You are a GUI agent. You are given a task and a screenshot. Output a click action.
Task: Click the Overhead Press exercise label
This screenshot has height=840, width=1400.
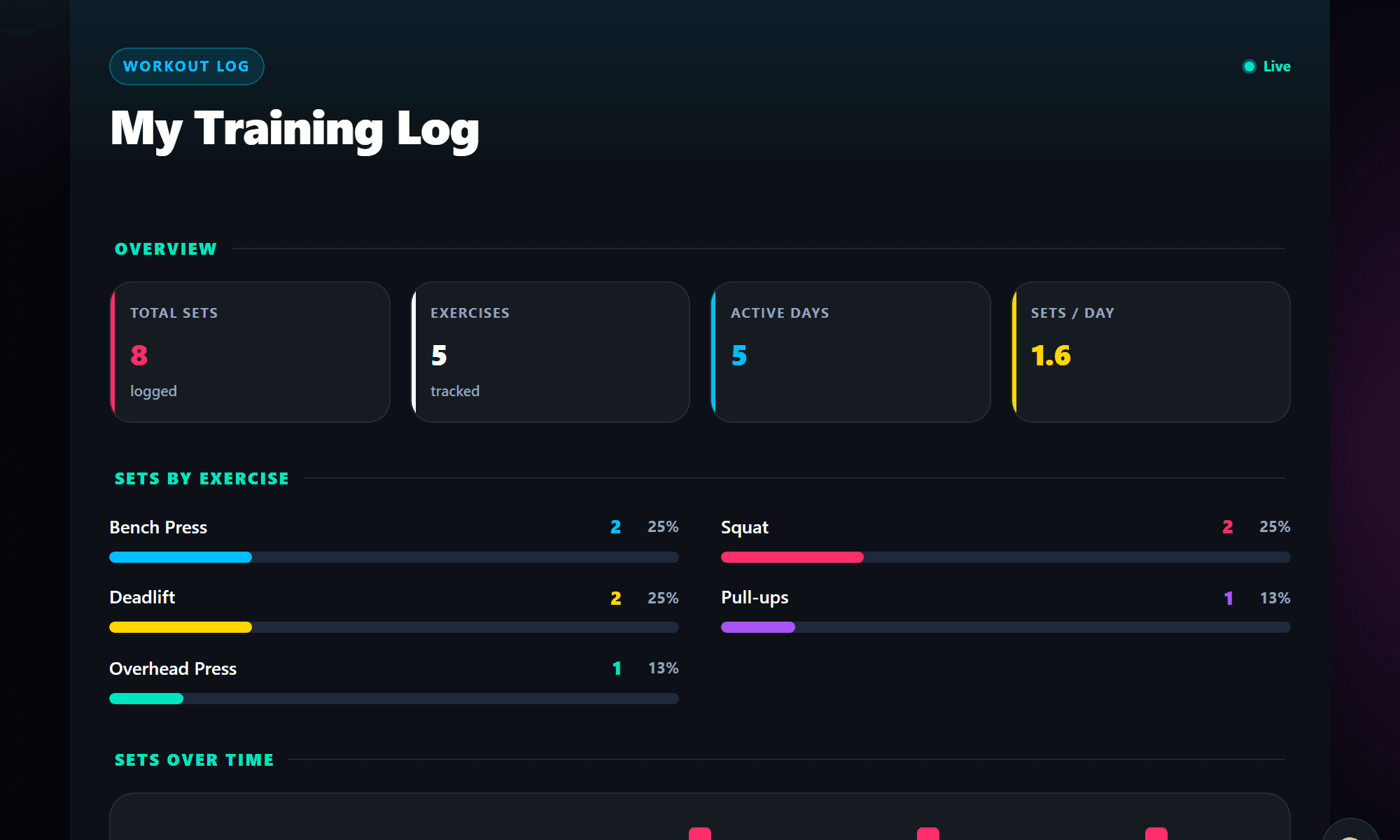[173, 668]
